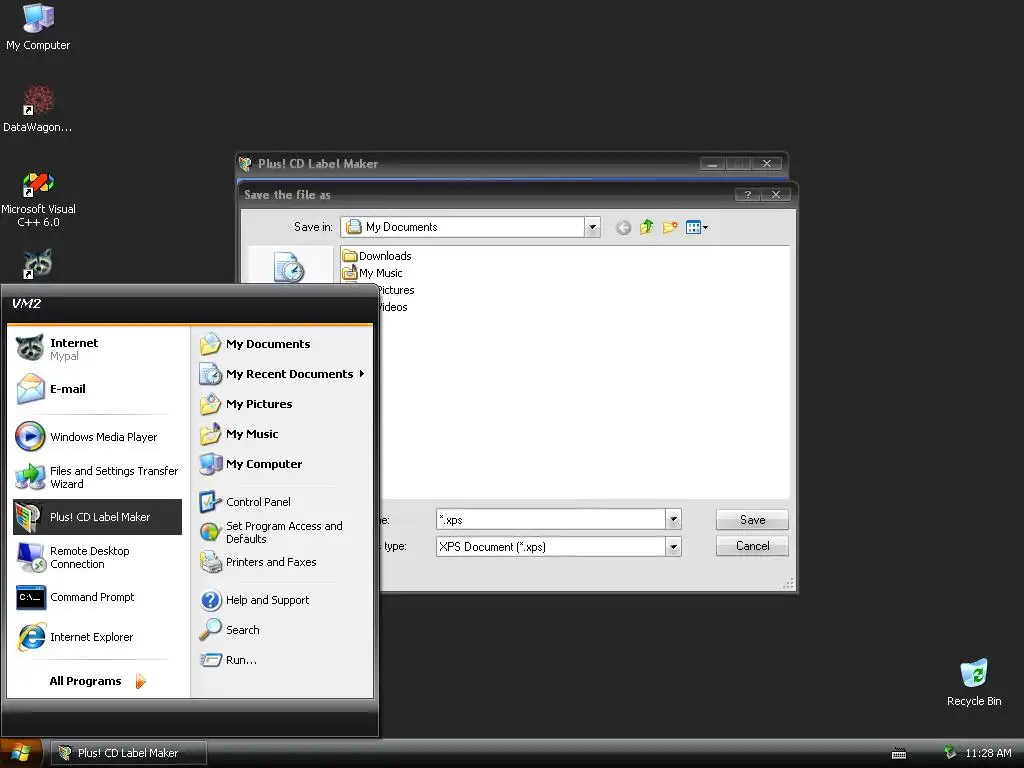
Task: Click the Cancel button in save dialog
Action: (752, 546)
